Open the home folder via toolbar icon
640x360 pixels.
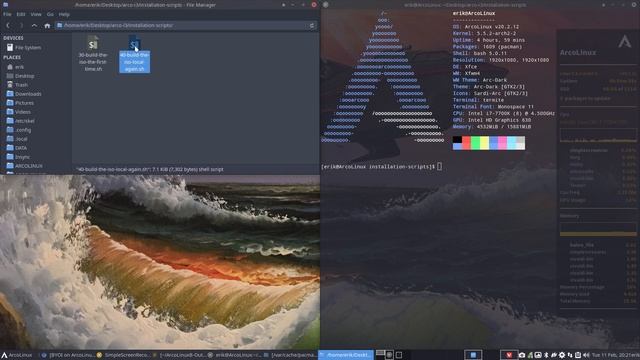(47, 25)
